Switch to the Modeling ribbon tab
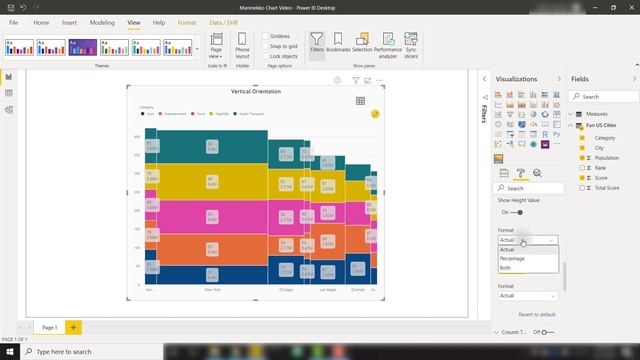 click(x=102, y=22)
